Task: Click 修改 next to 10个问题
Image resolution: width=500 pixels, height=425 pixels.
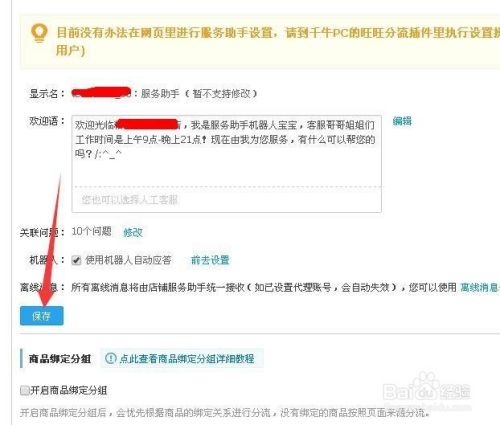Action: pos(133,232)
